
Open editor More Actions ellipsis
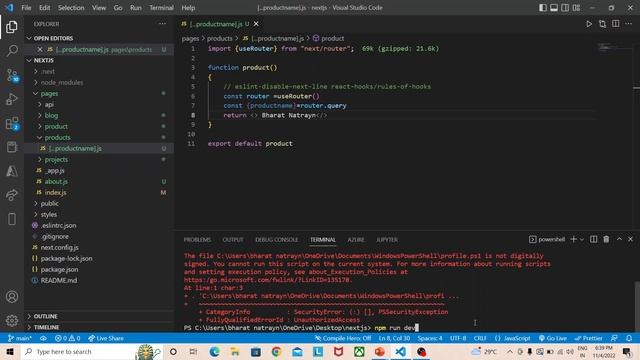click(629, 24)
